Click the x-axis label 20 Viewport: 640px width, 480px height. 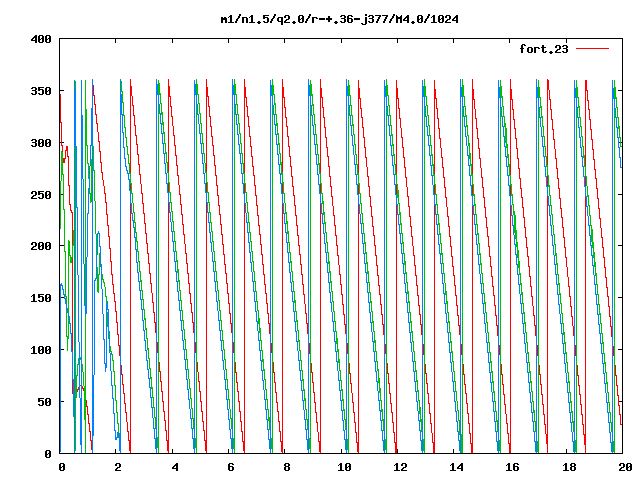point(625,467)
